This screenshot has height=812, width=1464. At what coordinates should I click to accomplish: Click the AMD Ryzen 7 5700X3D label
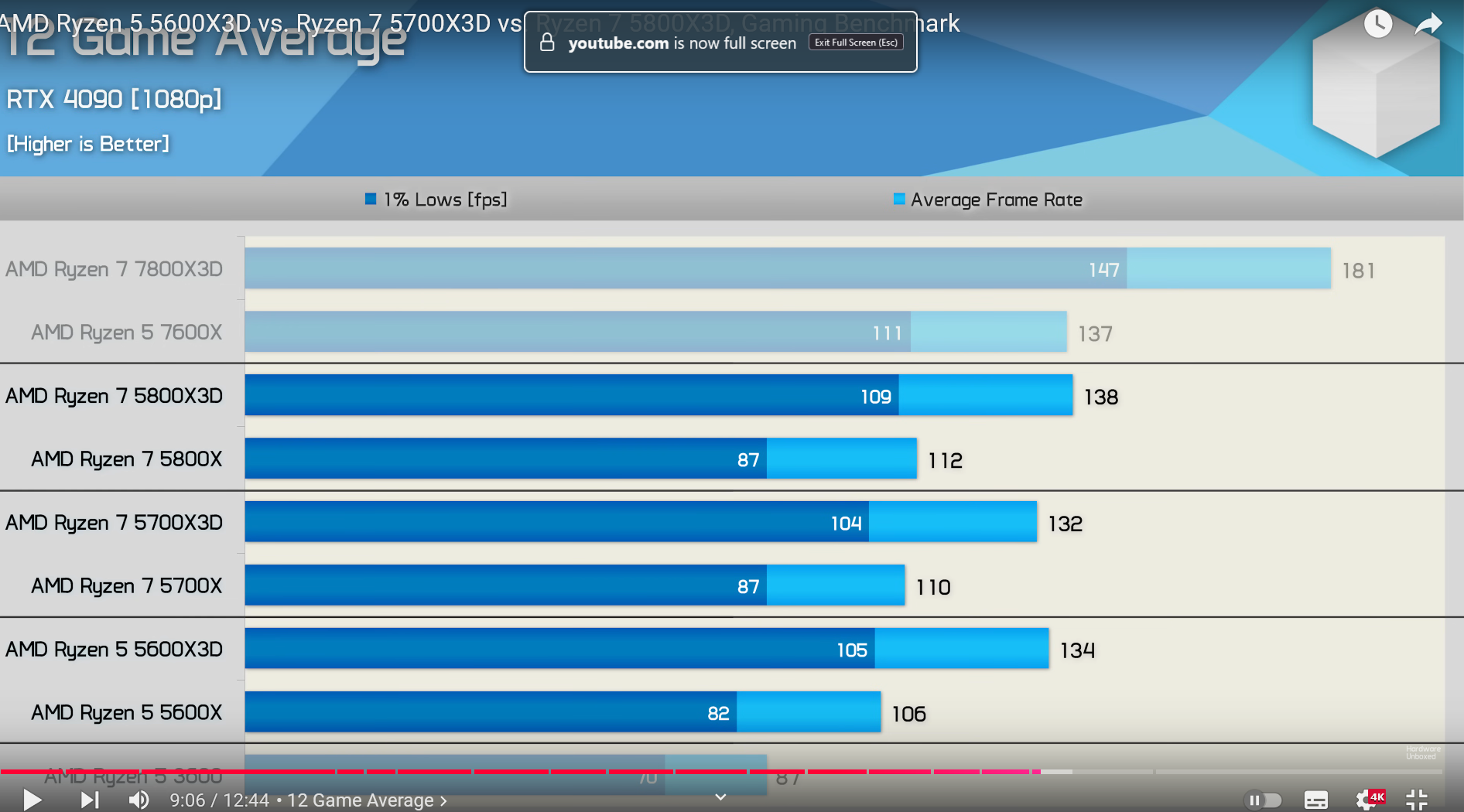(x=114, y=523)
